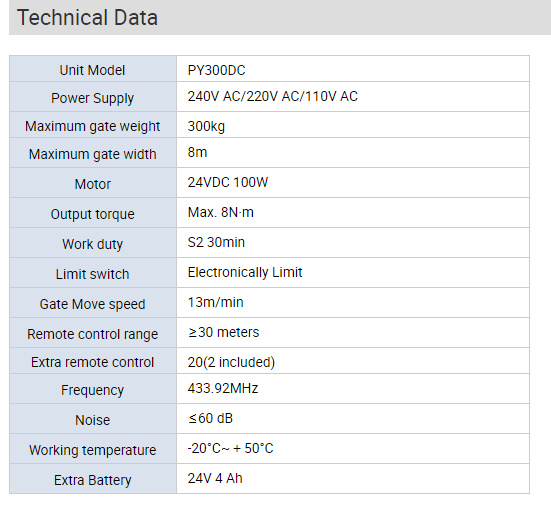Click the Electronically Limit value
551x506 pixels.
pyautogui.click(x=245, y=273)
